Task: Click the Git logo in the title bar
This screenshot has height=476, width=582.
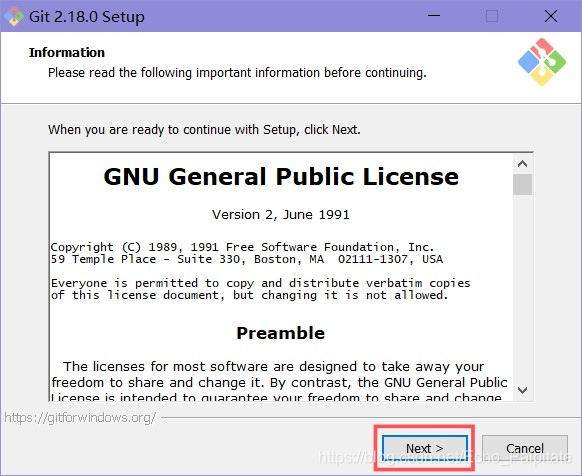Action: coord(14,16)
